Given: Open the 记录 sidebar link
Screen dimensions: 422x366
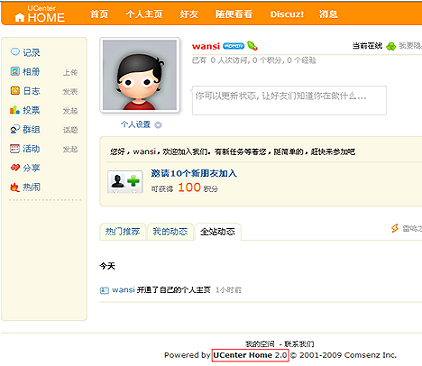Looking at the screenshot, I should coord(31,53).
